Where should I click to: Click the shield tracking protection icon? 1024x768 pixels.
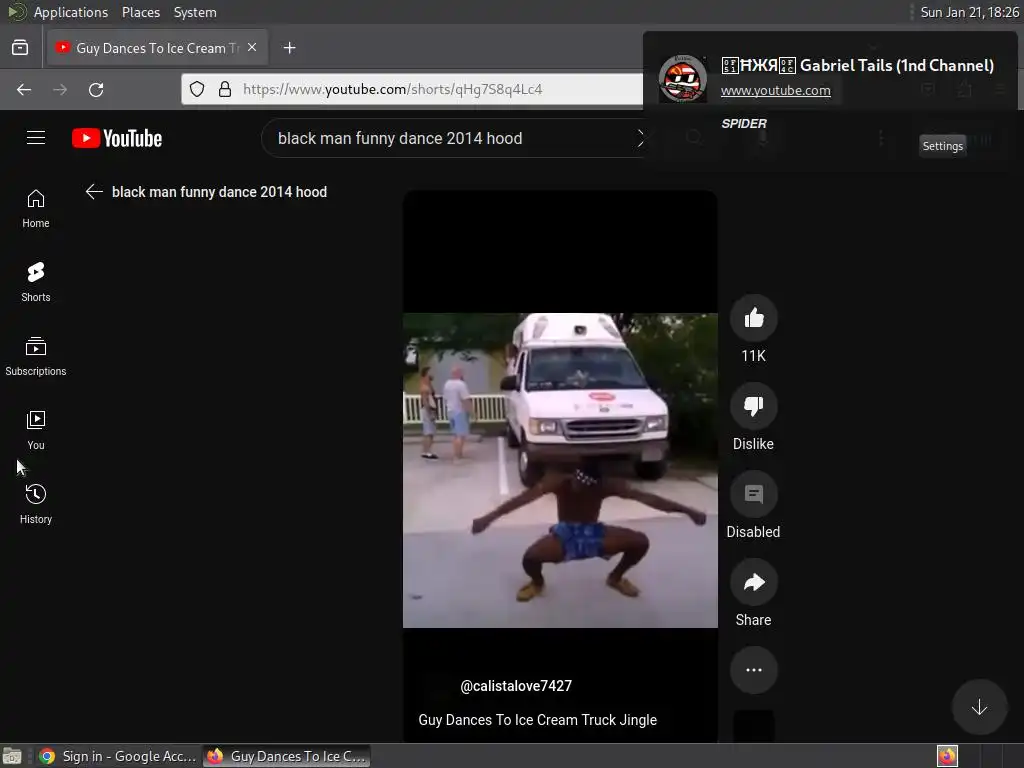[x=197, y=89]
